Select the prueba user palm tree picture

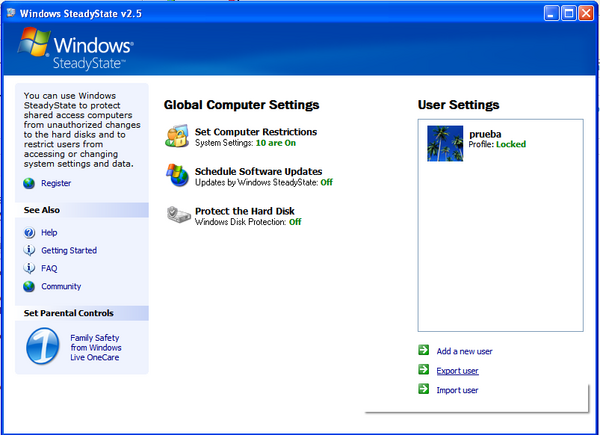pos(445,143)
